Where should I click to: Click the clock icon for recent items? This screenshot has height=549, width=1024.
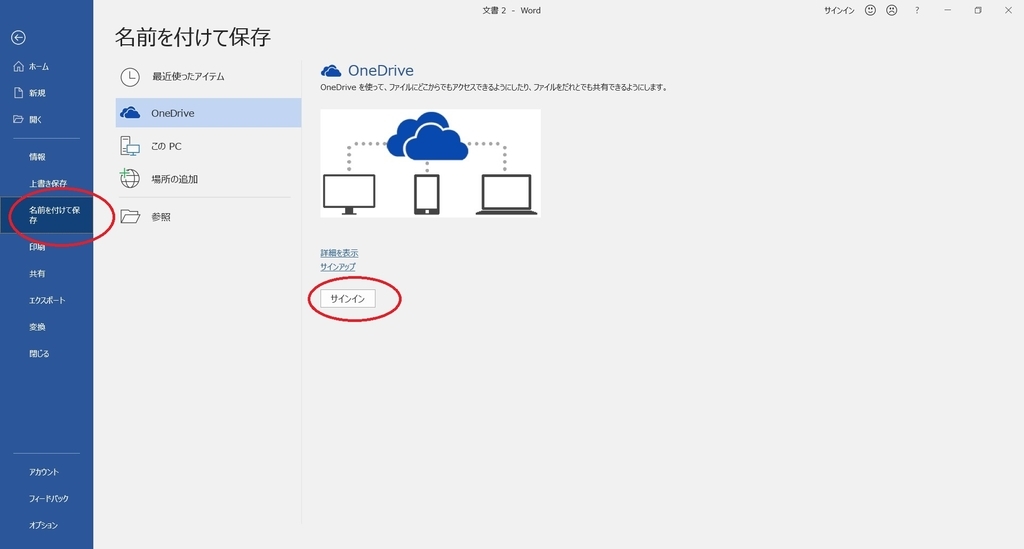point(130,77)
